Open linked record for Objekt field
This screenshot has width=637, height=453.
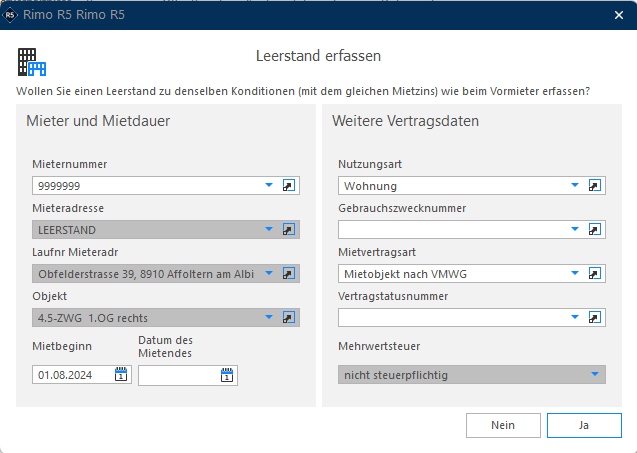288,317
